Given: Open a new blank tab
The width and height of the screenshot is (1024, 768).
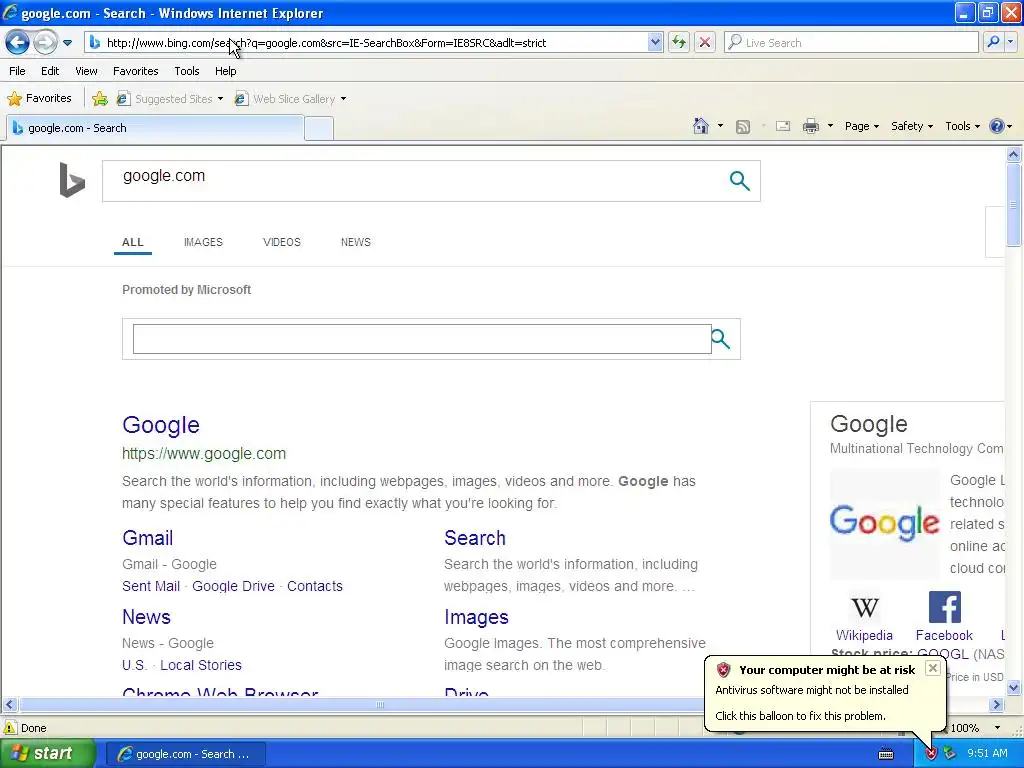Looking at the screenshot, I should pos(319,128).
